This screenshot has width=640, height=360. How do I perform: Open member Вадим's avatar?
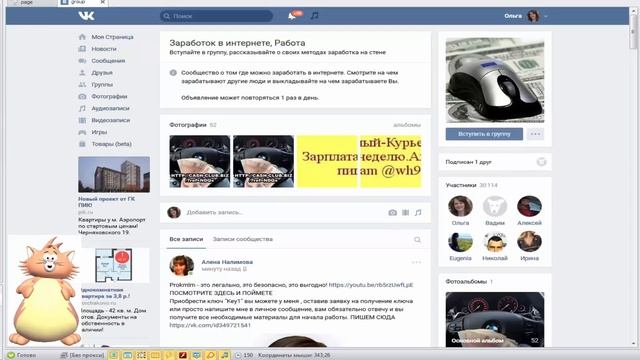click(x=495, y=206)
